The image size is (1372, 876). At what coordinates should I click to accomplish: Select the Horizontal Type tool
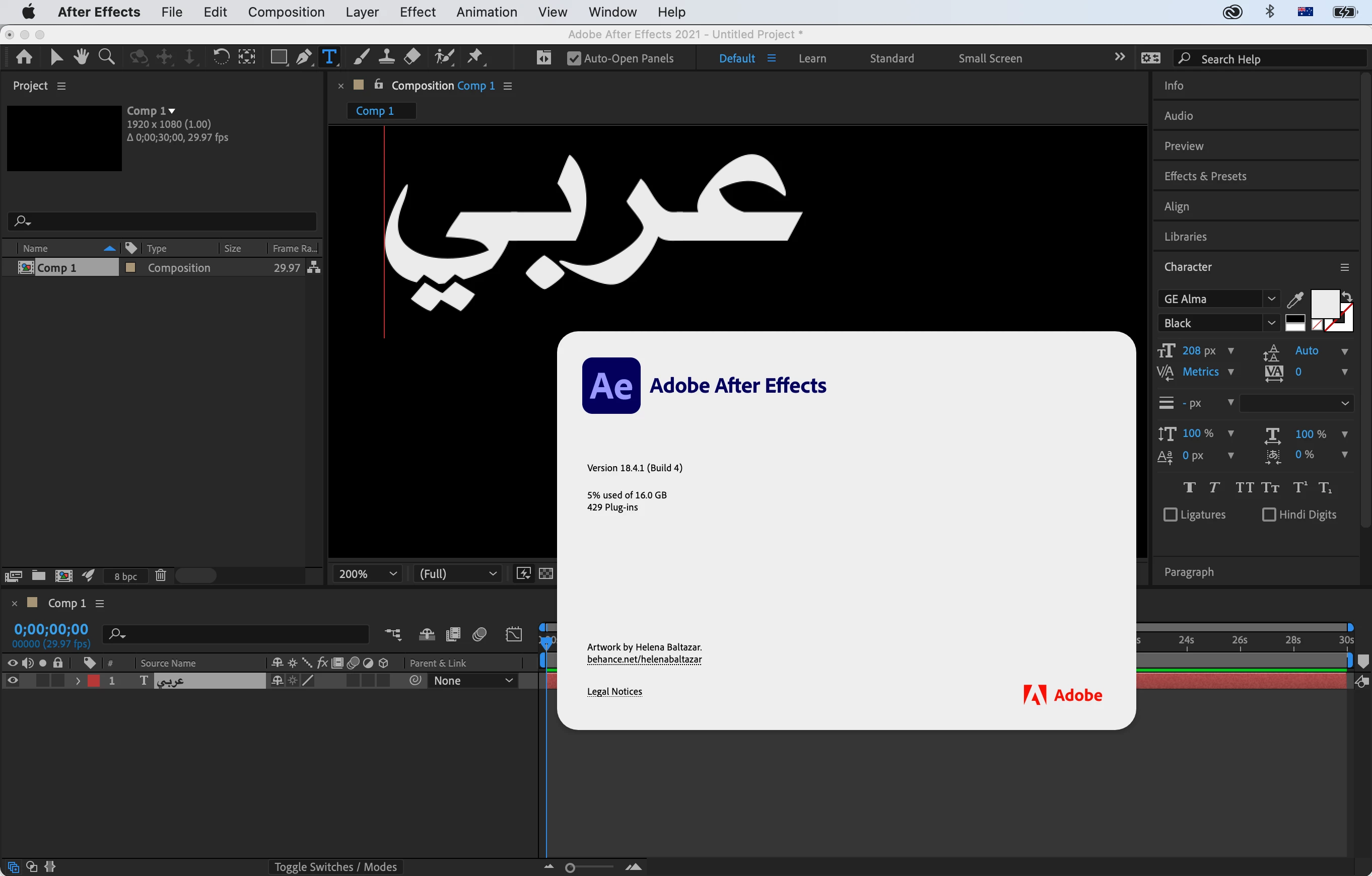(x=329, y=57)
